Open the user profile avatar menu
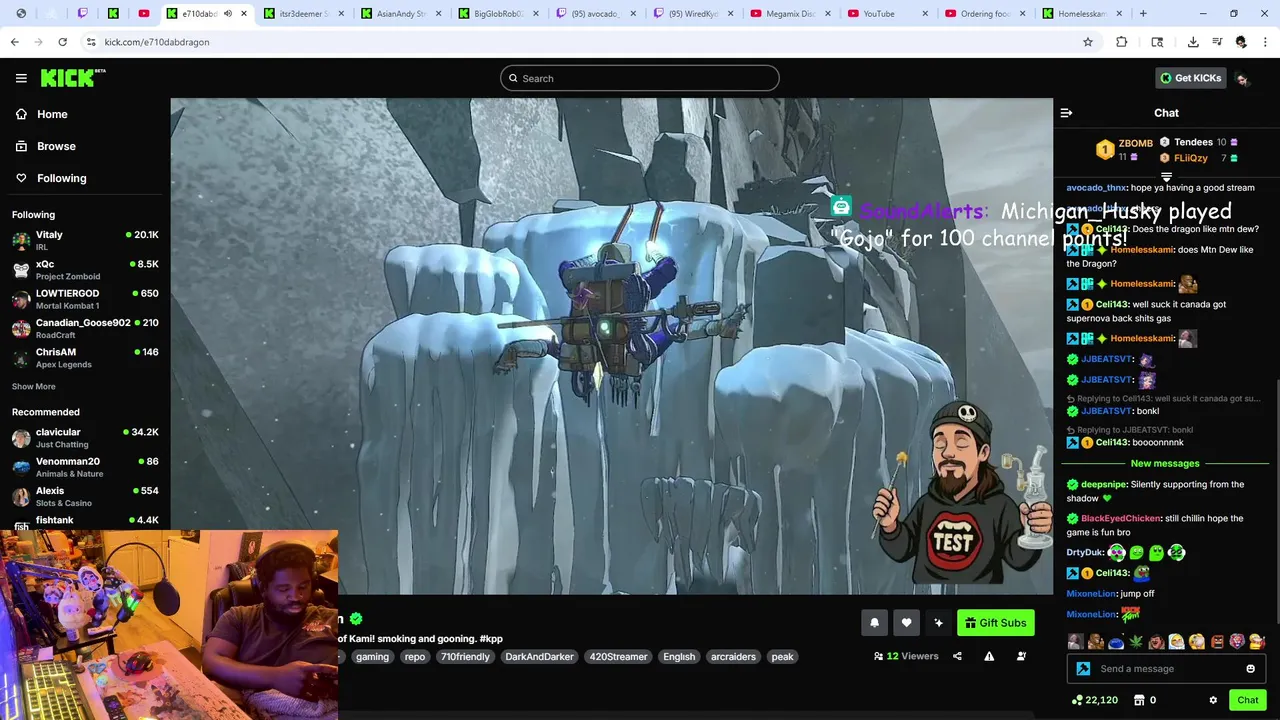This screenshot has width=1280, height=720. pyautogui.click(x=1242, y=78)
